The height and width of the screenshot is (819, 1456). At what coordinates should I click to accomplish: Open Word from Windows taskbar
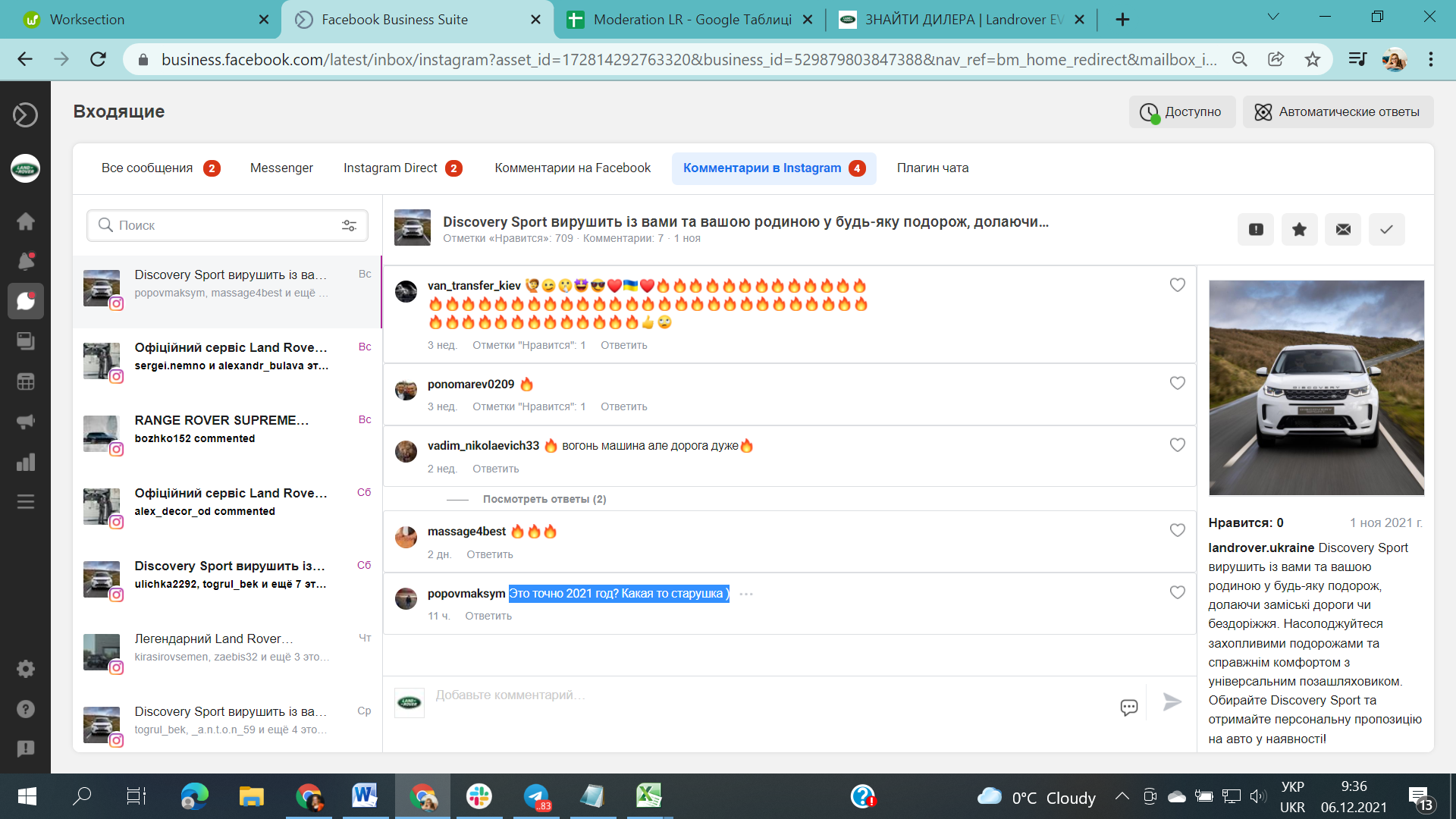365,796
